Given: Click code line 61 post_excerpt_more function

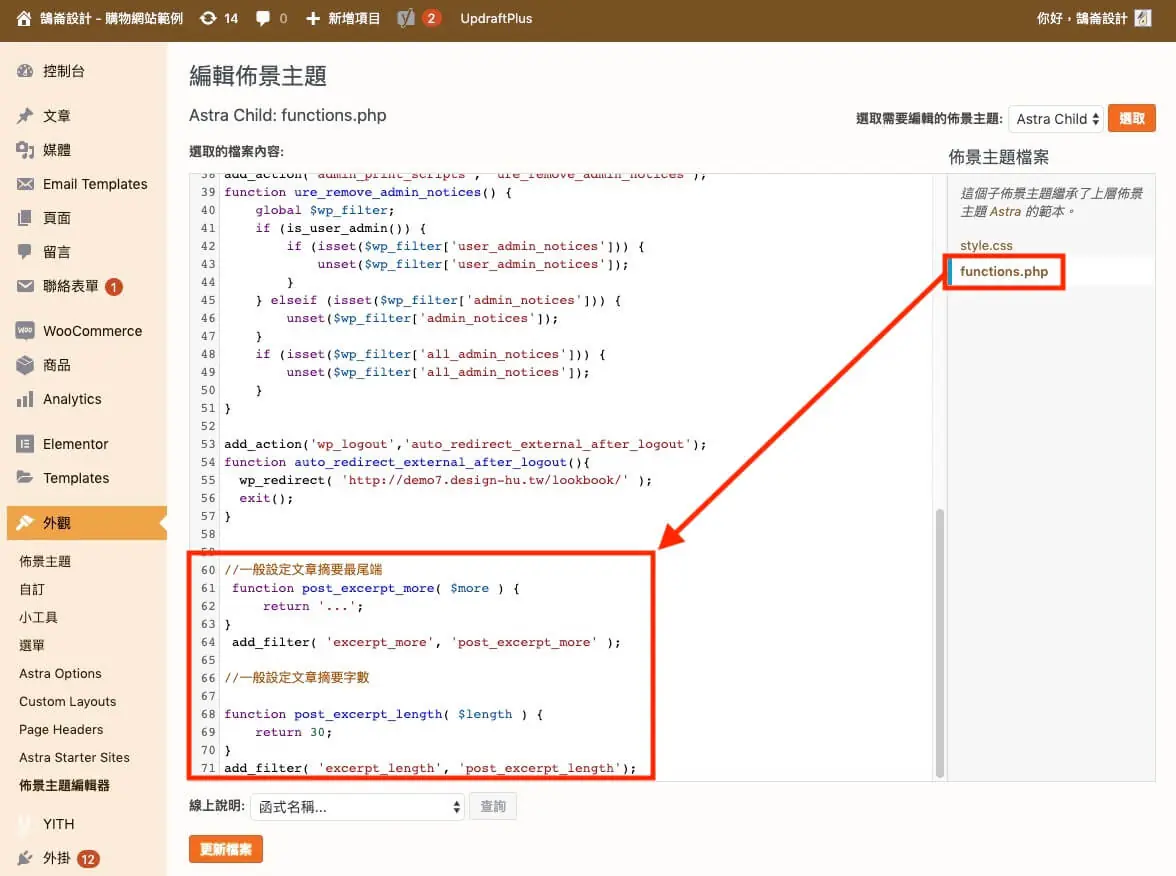Looking at the screenshot, I should click(375, 588).
